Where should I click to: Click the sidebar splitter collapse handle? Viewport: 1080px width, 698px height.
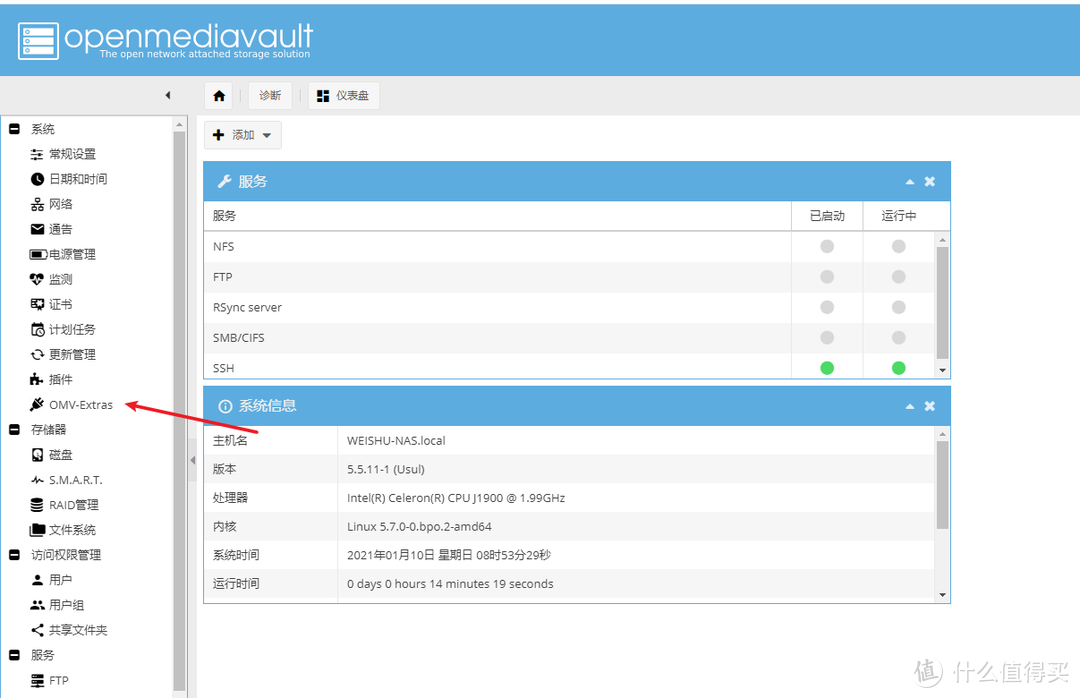[x=192, y=460]
